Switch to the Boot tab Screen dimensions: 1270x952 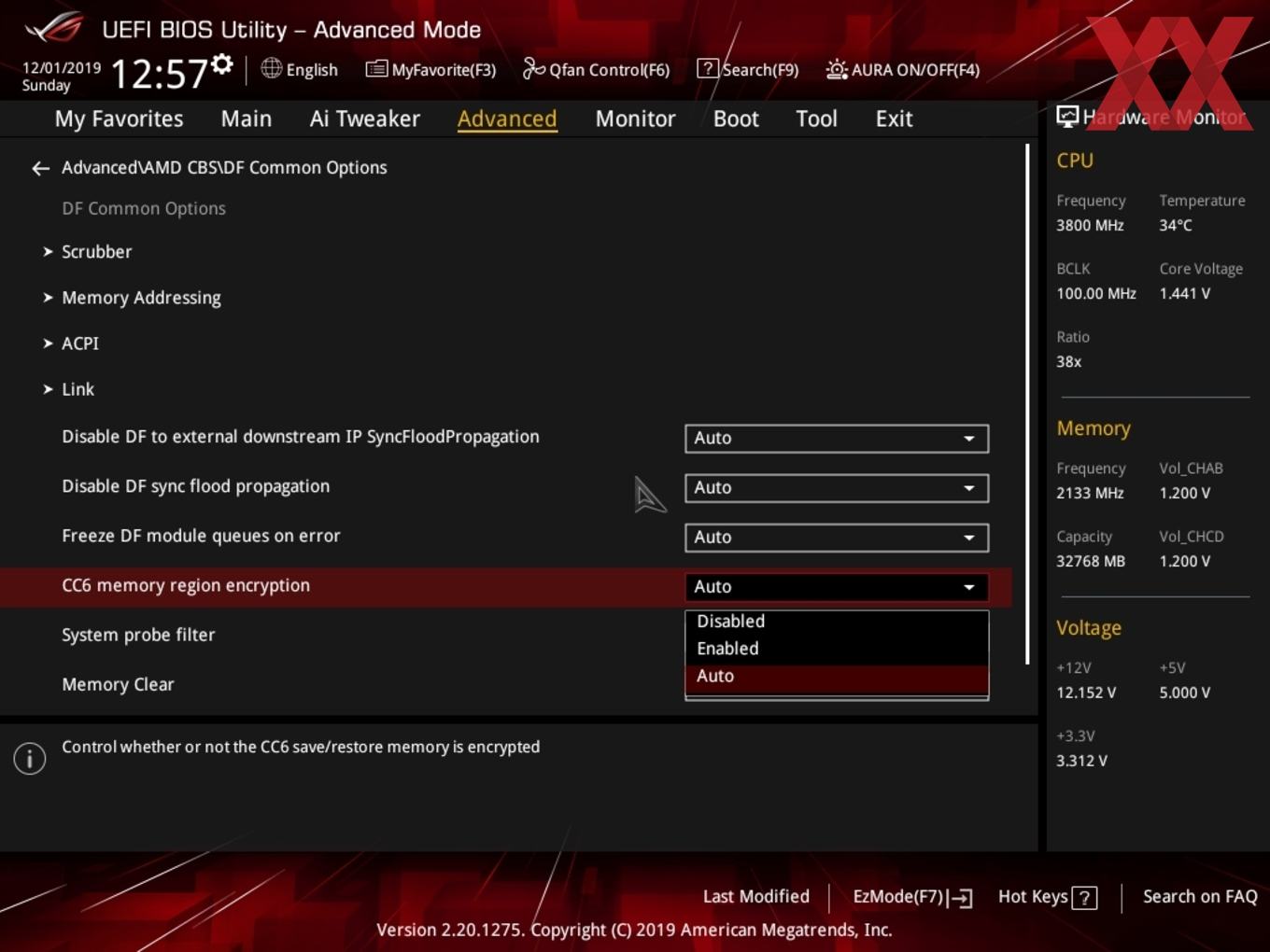(x=736, y=119)
